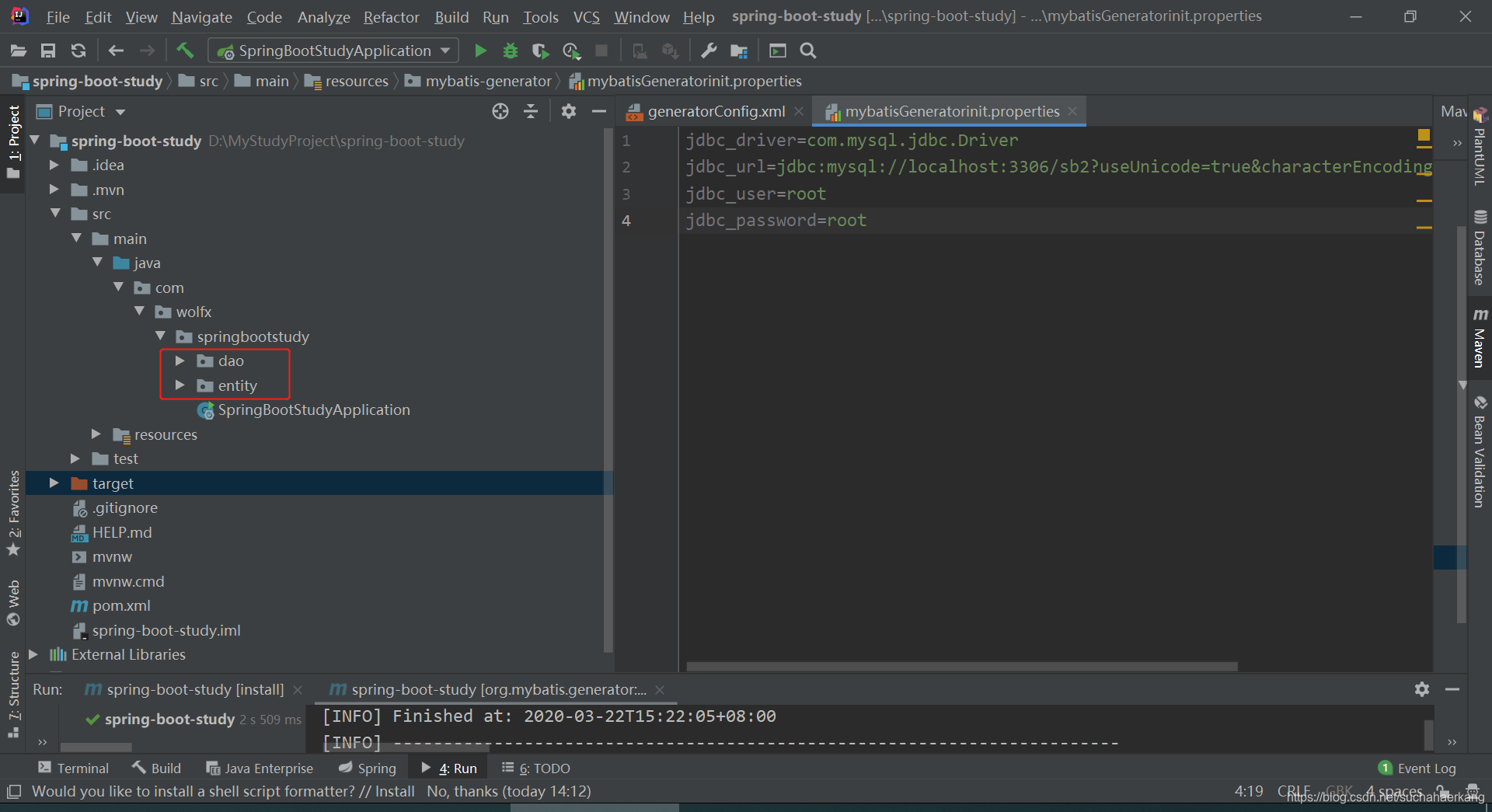1492x812 pixels.
Task: Open PlantUML side panel
Action: point(1480,146)
